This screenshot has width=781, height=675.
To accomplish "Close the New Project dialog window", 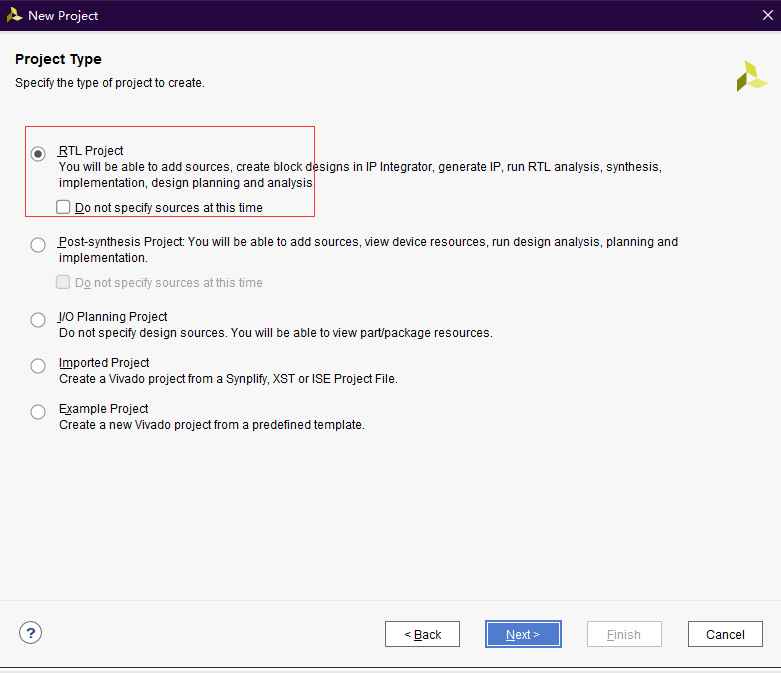I will [768, 15].
